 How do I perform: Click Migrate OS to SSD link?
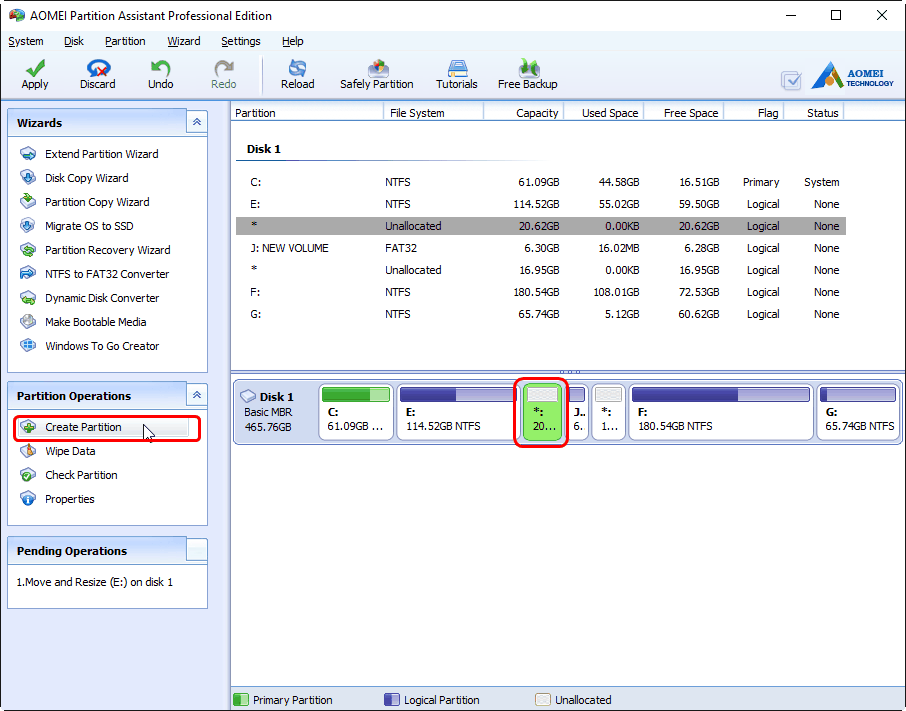89,226
